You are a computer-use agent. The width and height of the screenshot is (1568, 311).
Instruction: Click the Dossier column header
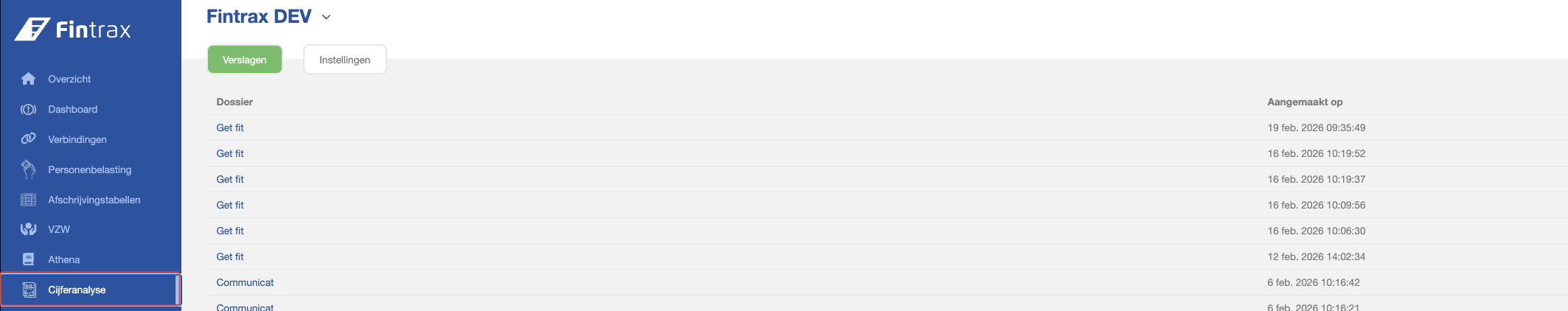(x=235, y=102)
